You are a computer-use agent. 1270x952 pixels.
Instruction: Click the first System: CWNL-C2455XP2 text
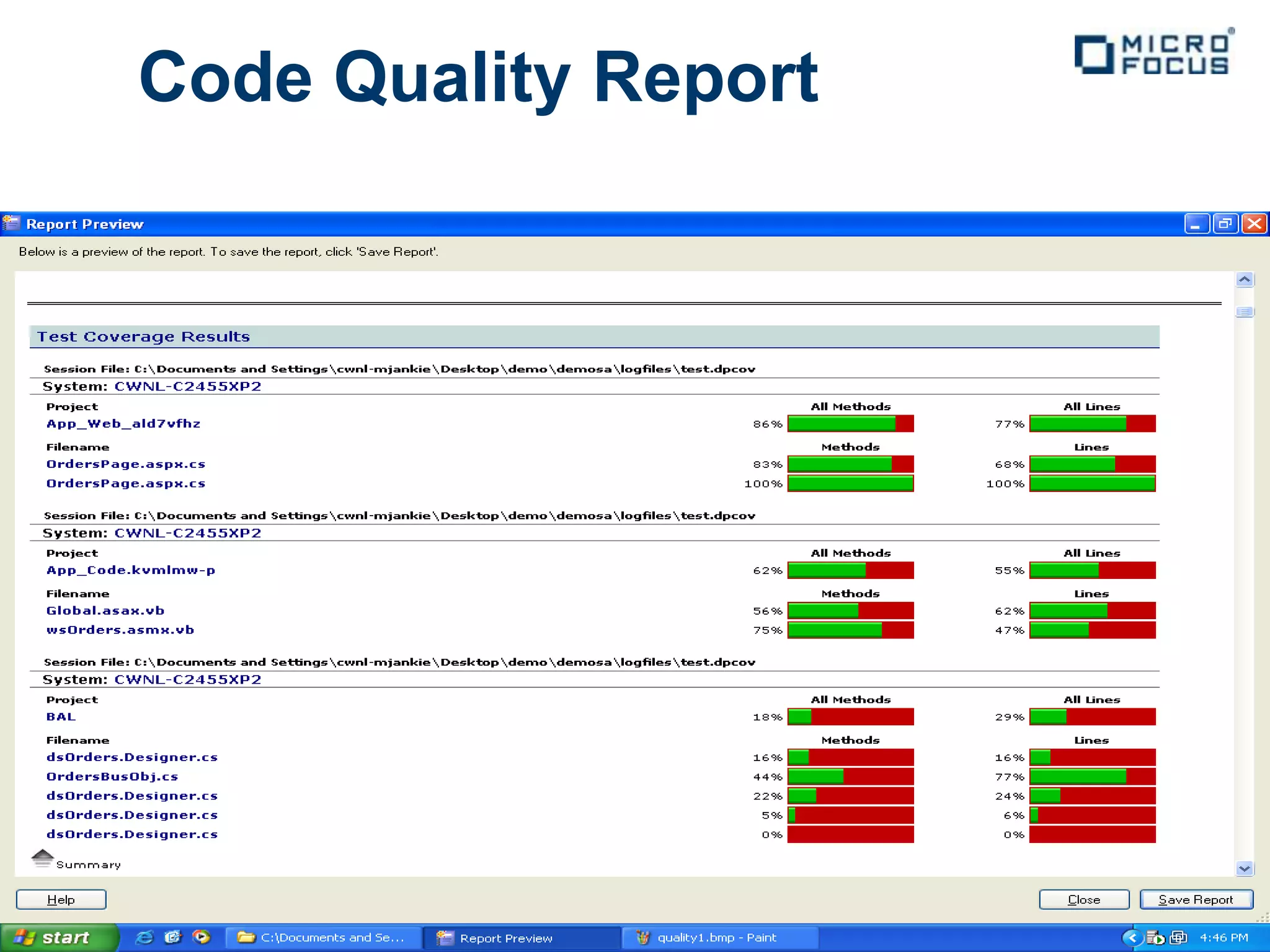(x=152, y=387)
